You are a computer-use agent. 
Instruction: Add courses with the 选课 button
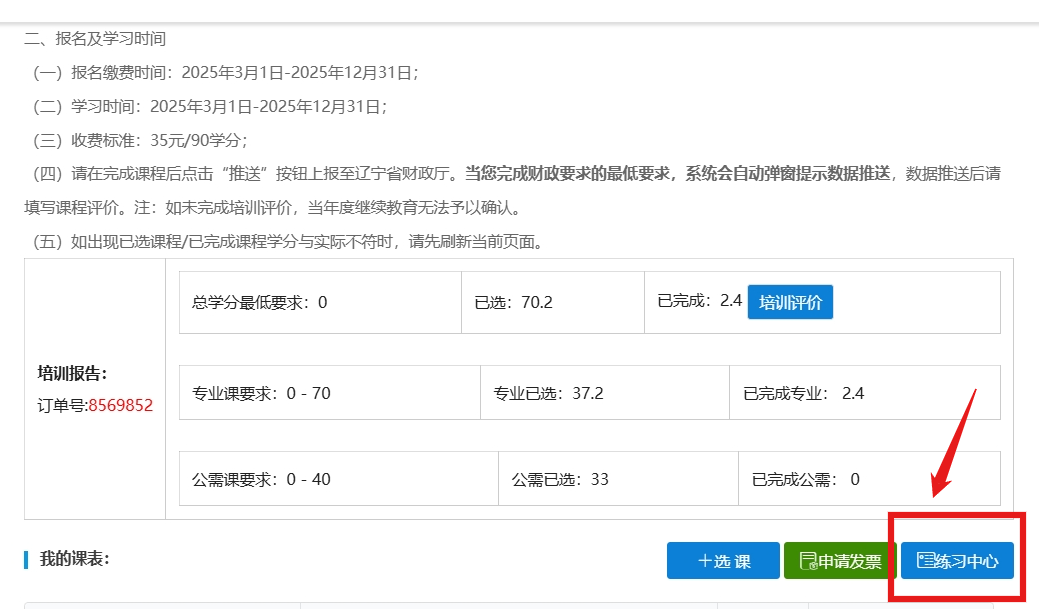coord(723,561)
